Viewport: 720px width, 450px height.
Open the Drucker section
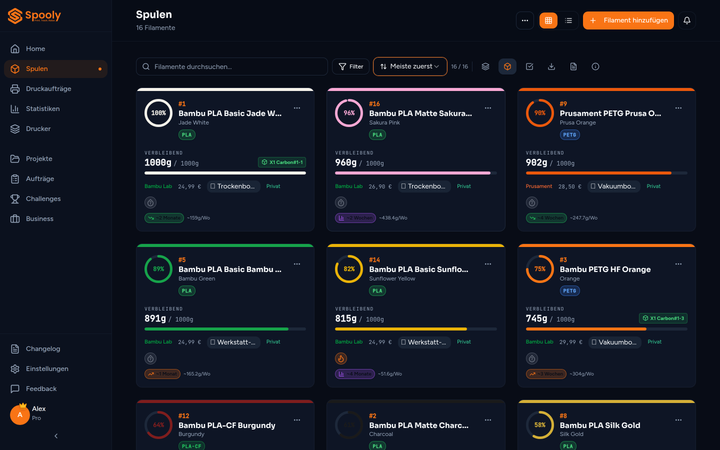tap(56, 129)
